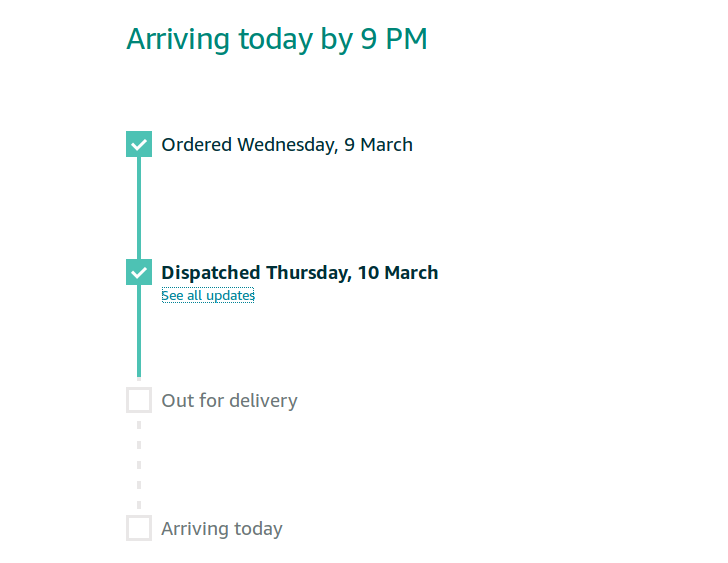
Task: Click the grey "Out for delivery" label
Action: [x=230, y=401]
